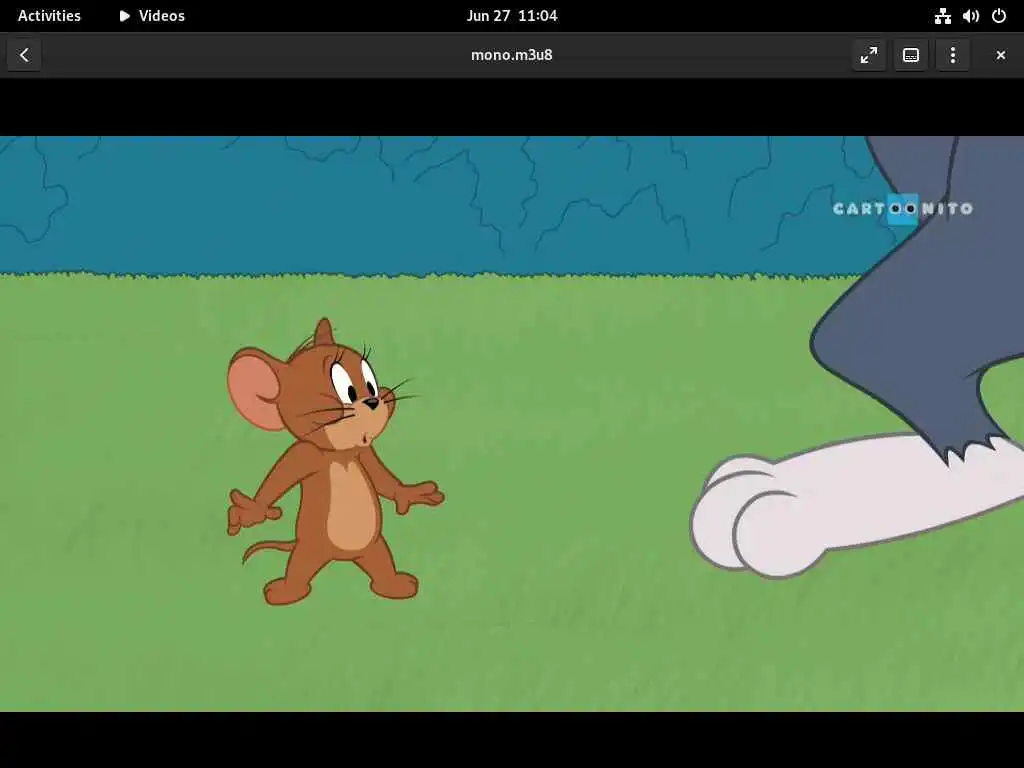Viewport: 1024px width, 768px height.
Task: Click the volume speaker icon in top bar
Action: [x=970, y=16]
